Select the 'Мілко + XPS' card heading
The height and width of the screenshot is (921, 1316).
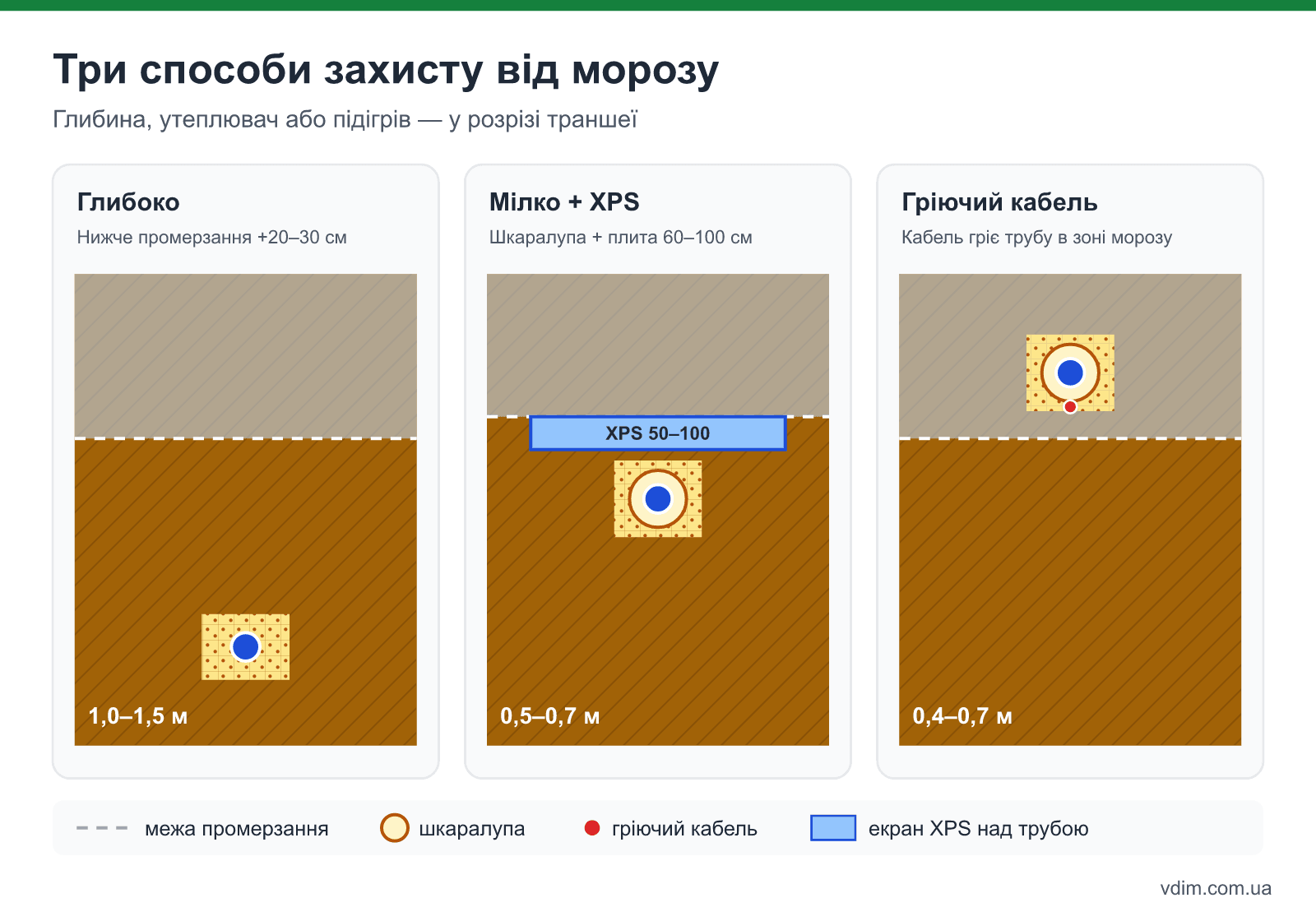(564, 202)
